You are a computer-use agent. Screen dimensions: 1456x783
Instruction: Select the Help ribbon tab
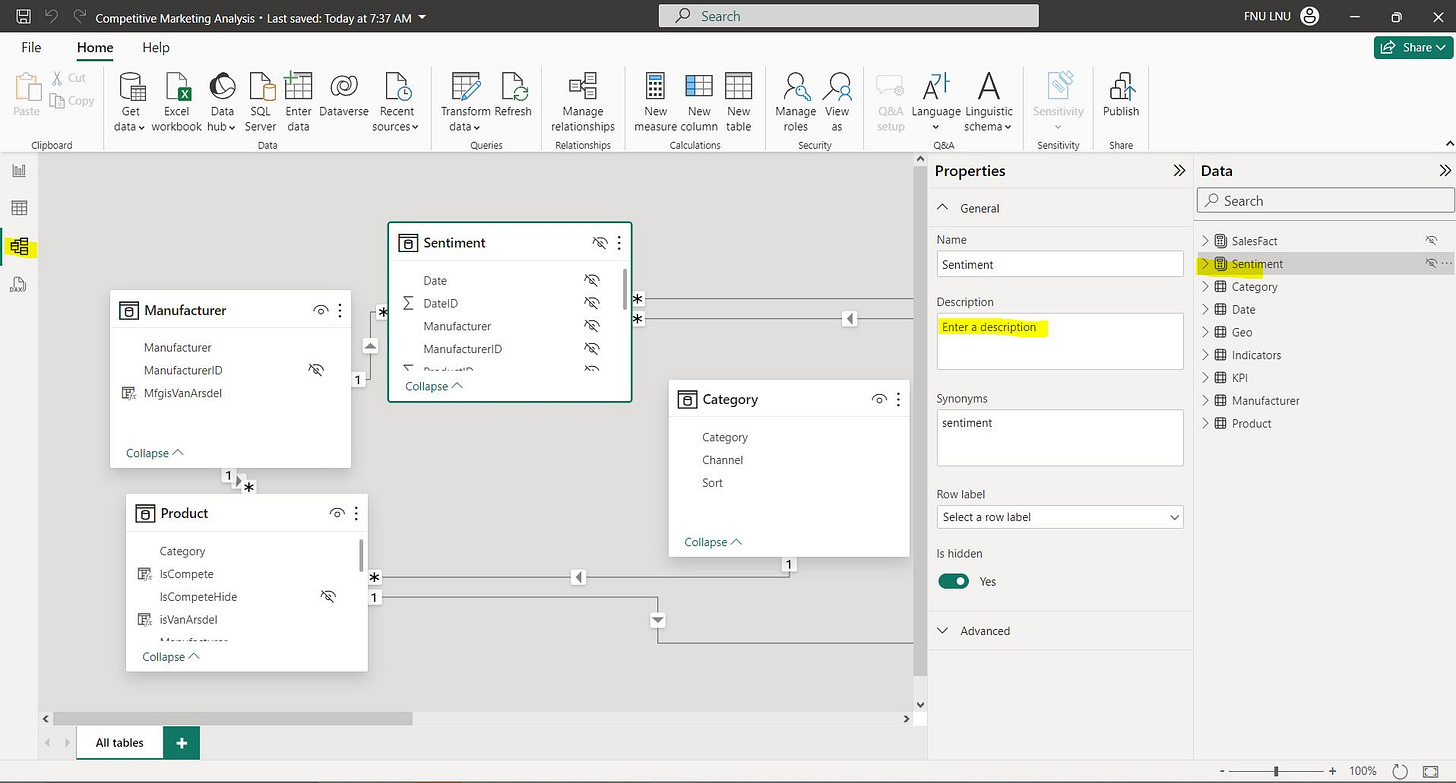[x=156, y=47]
